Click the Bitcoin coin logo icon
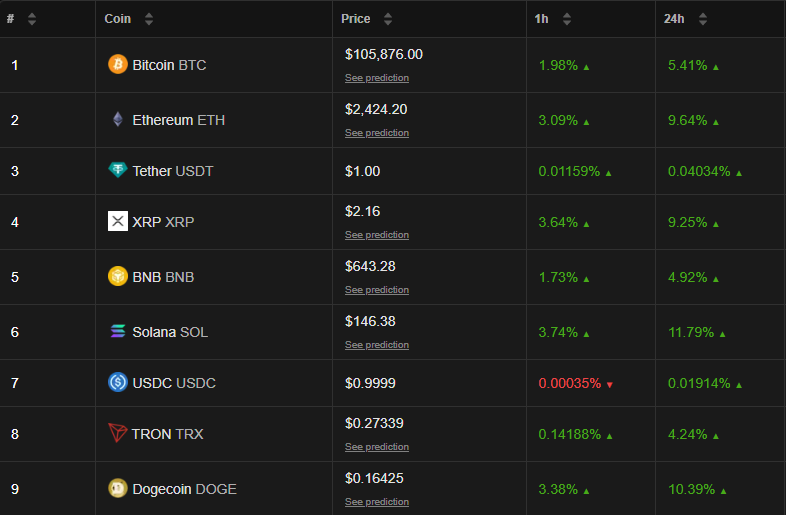The height and width of the screenshot is (515, 786). [118, 64]
